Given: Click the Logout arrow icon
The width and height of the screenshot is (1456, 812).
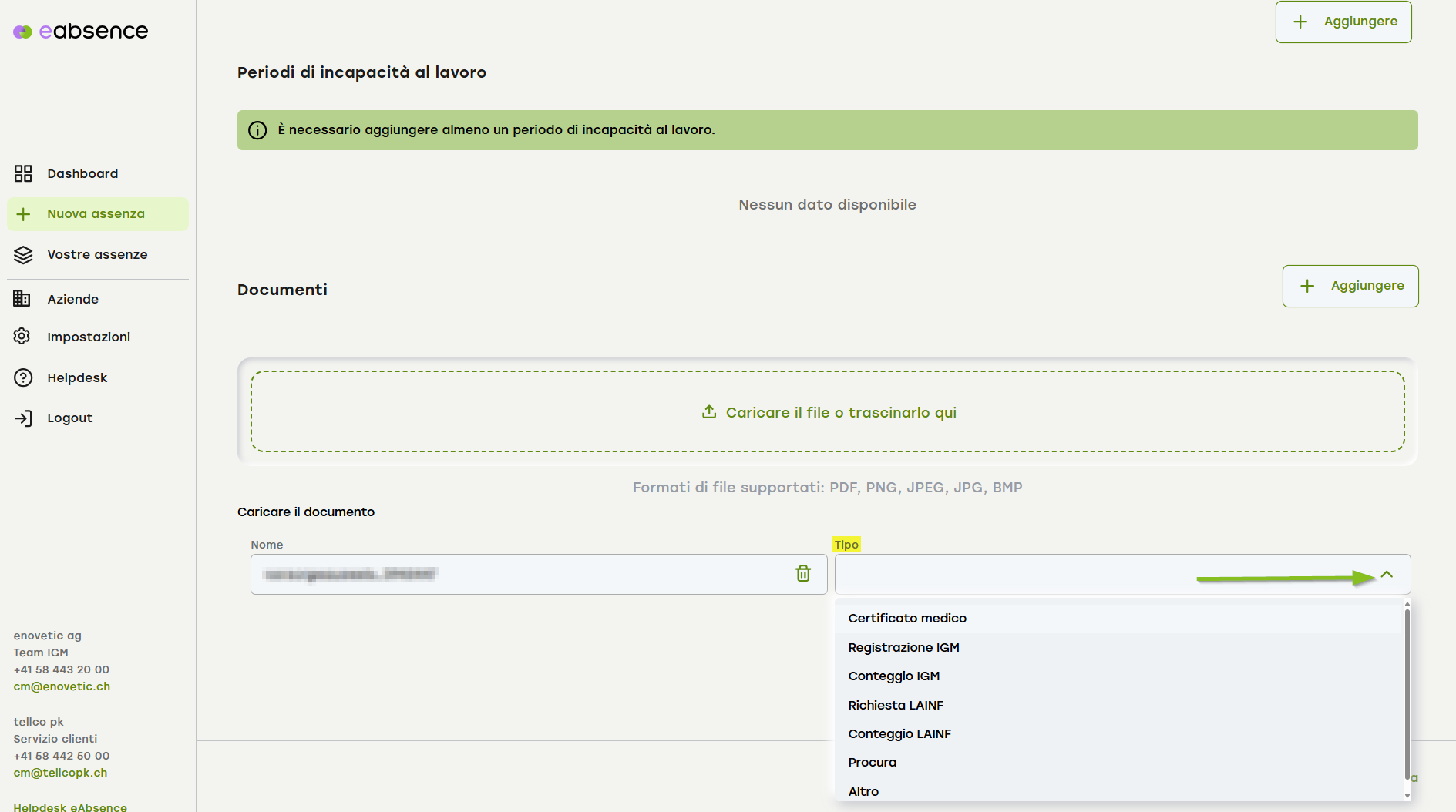Looking at the screenshot, I should 23,418.
